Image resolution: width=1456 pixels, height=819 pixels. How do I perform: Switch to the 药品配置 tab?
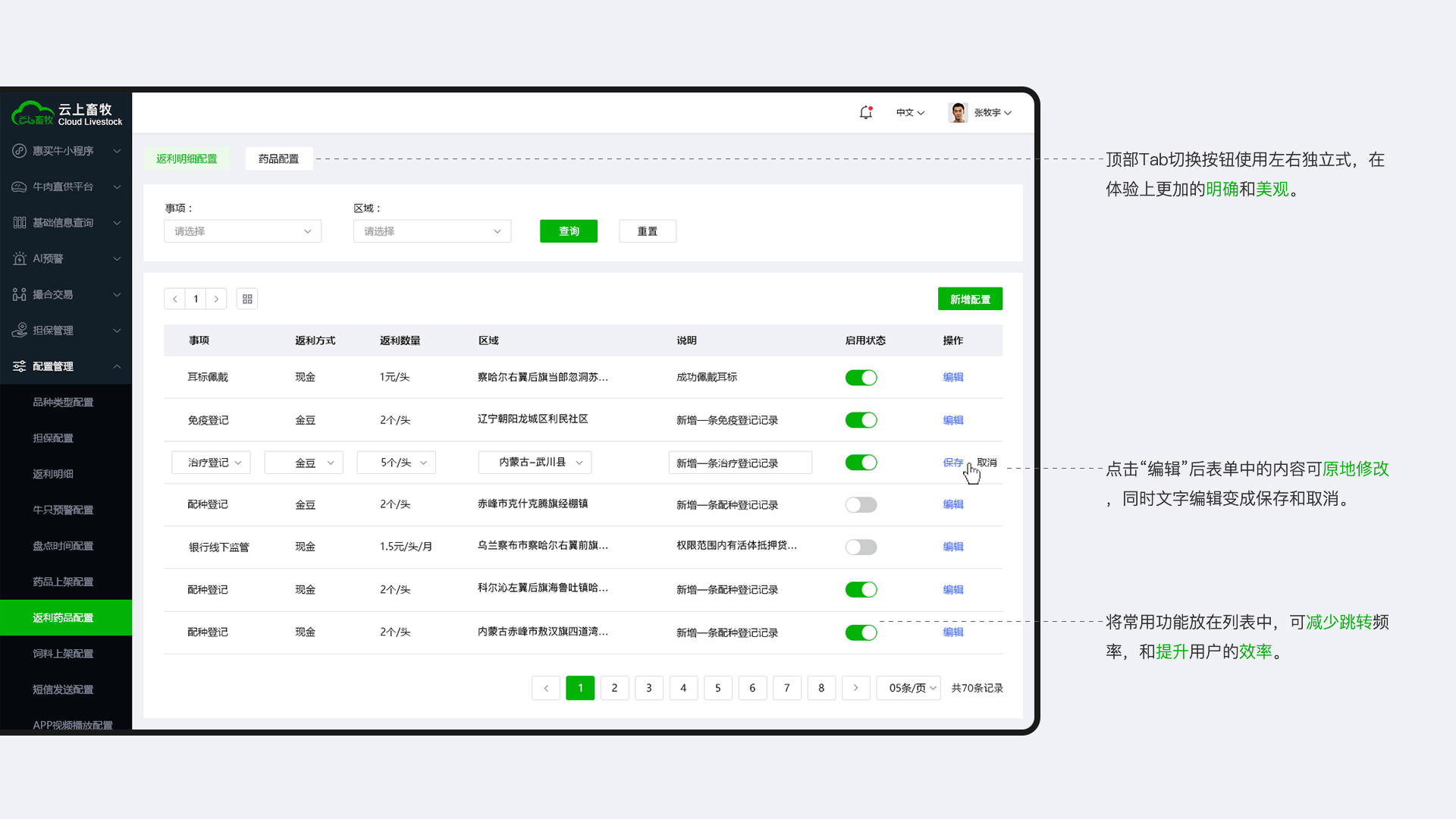point(278,158)
